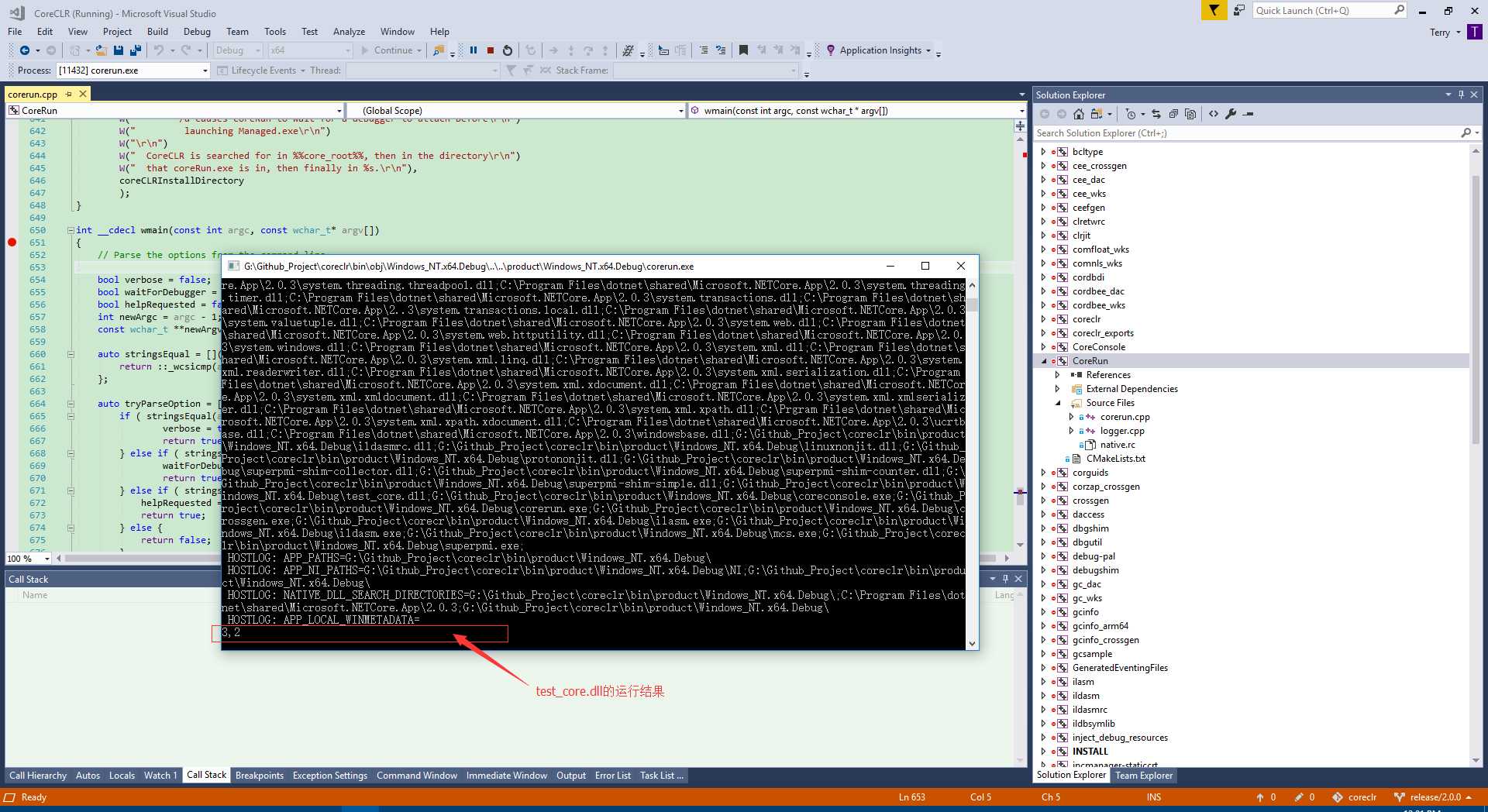Open the feedback icon beside Quick Launch
This screenshot has width=1488, height=812.
1238,10
